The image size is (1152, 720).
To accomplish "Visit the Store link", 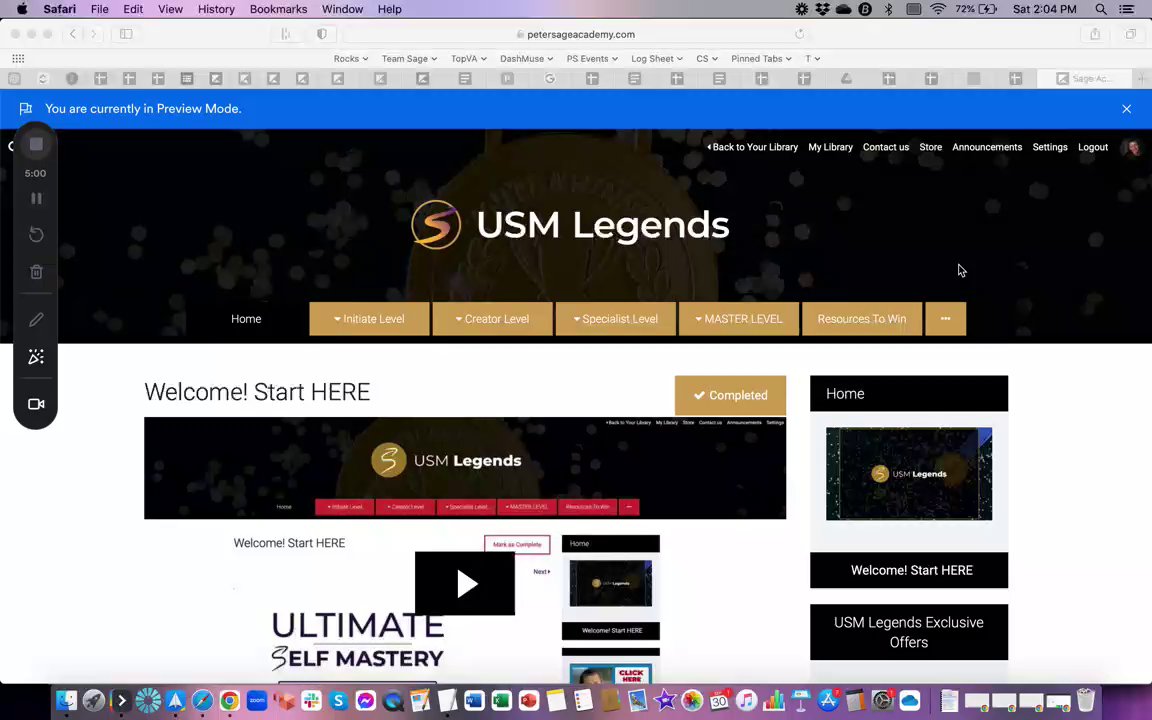I will [930, 147].
